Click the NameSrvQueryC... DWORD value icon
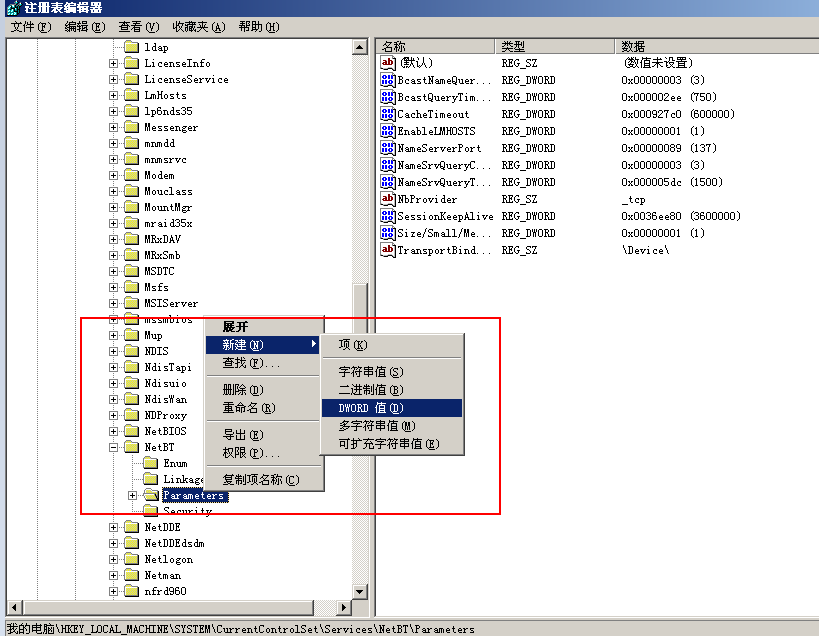This screenshot has width=819, height=636. point(388,165)
